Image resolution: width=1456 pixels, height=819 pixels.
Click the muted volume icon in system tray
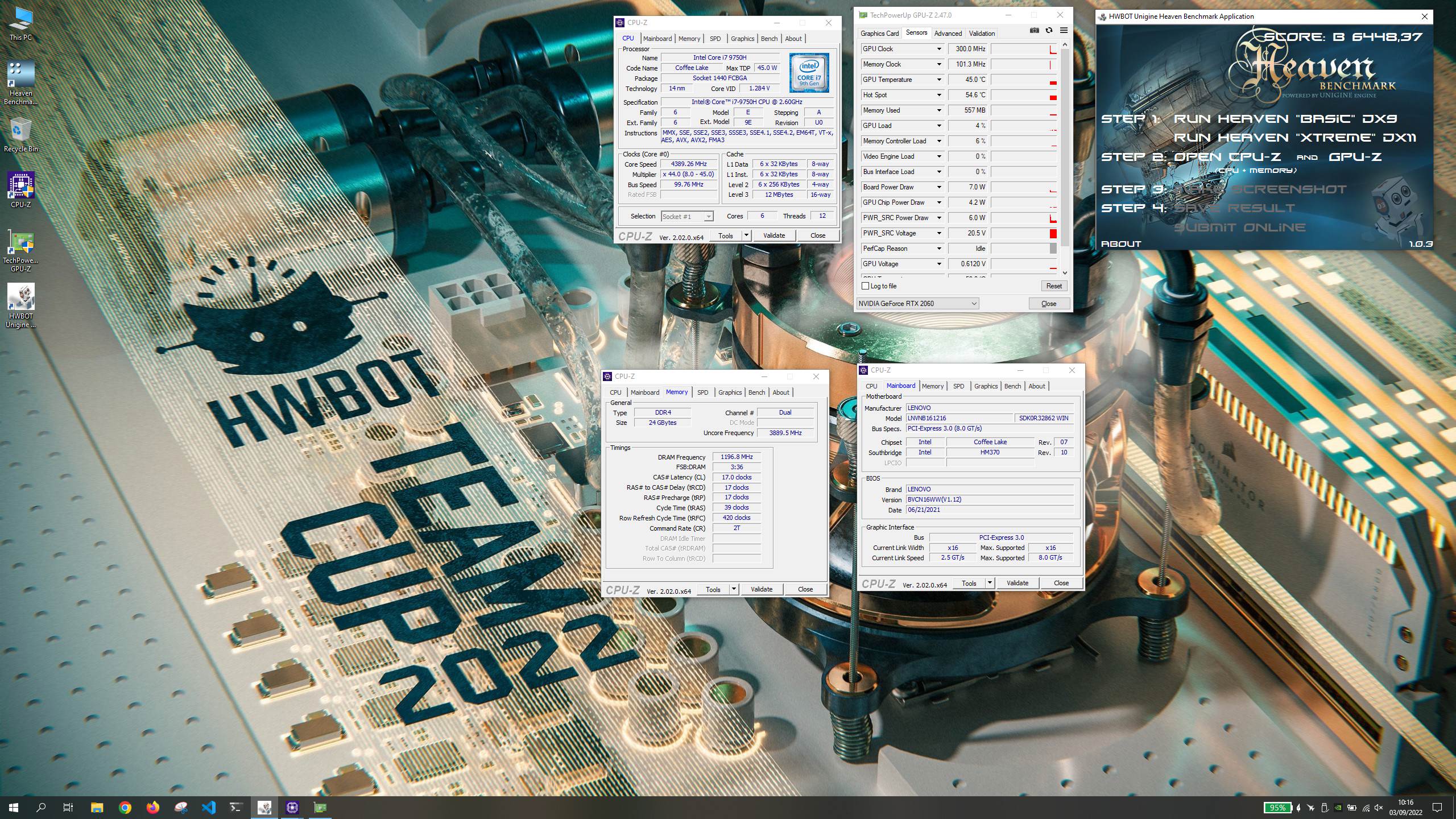[1379, 808]
